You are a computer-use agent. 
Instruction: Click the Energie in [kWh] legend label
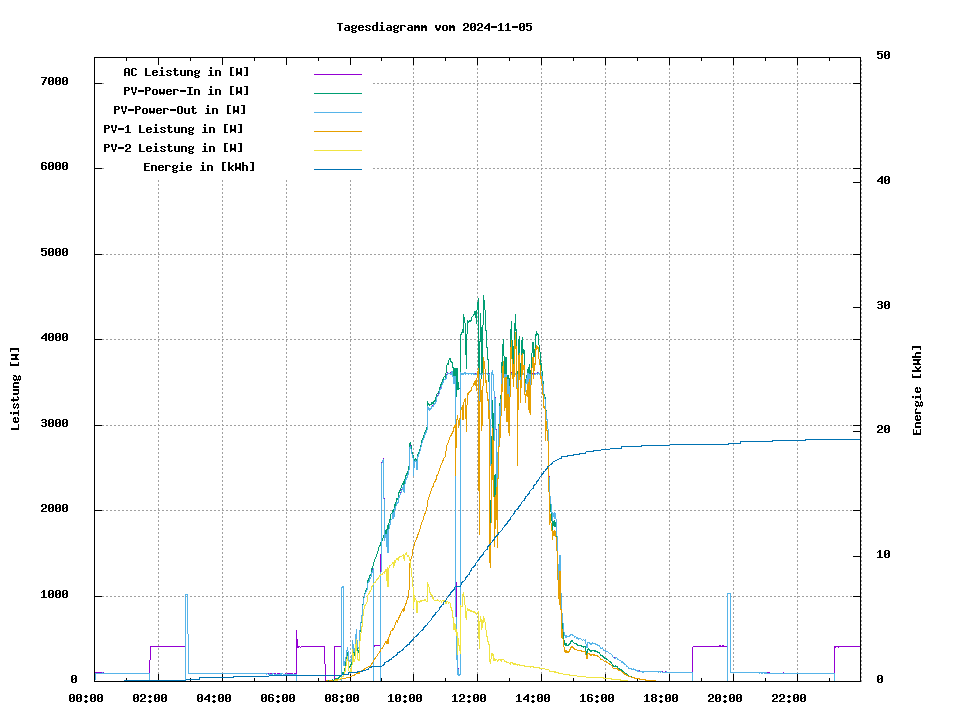[x=199, y=167]
